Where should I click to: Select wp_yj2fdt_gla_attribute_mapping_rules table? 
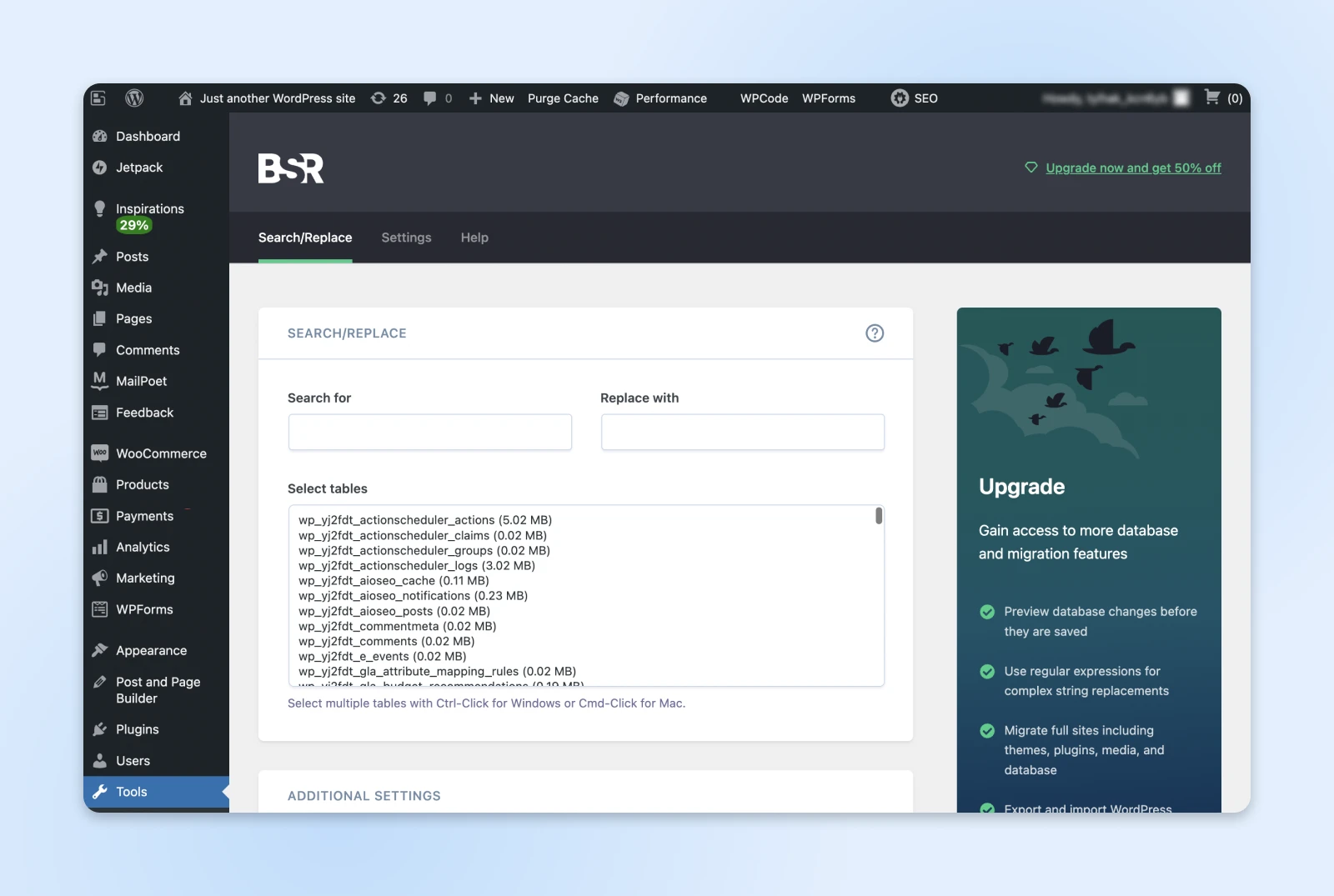(x=437, y=671)
